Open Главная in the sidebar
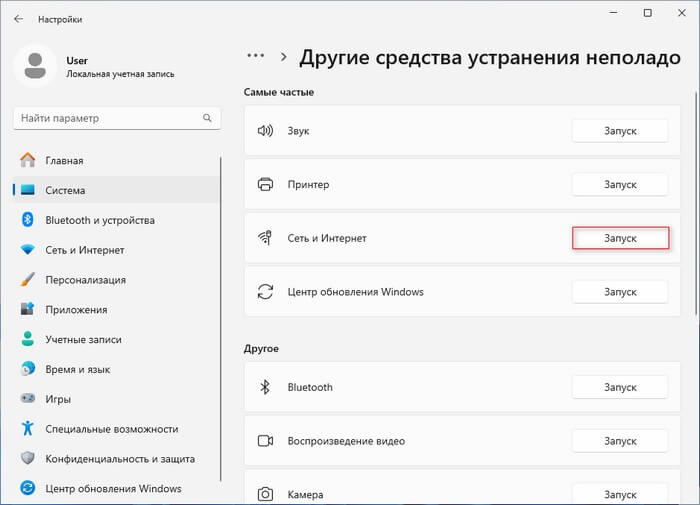The width and height of the screenshot is (700, 505). (117, 160)
